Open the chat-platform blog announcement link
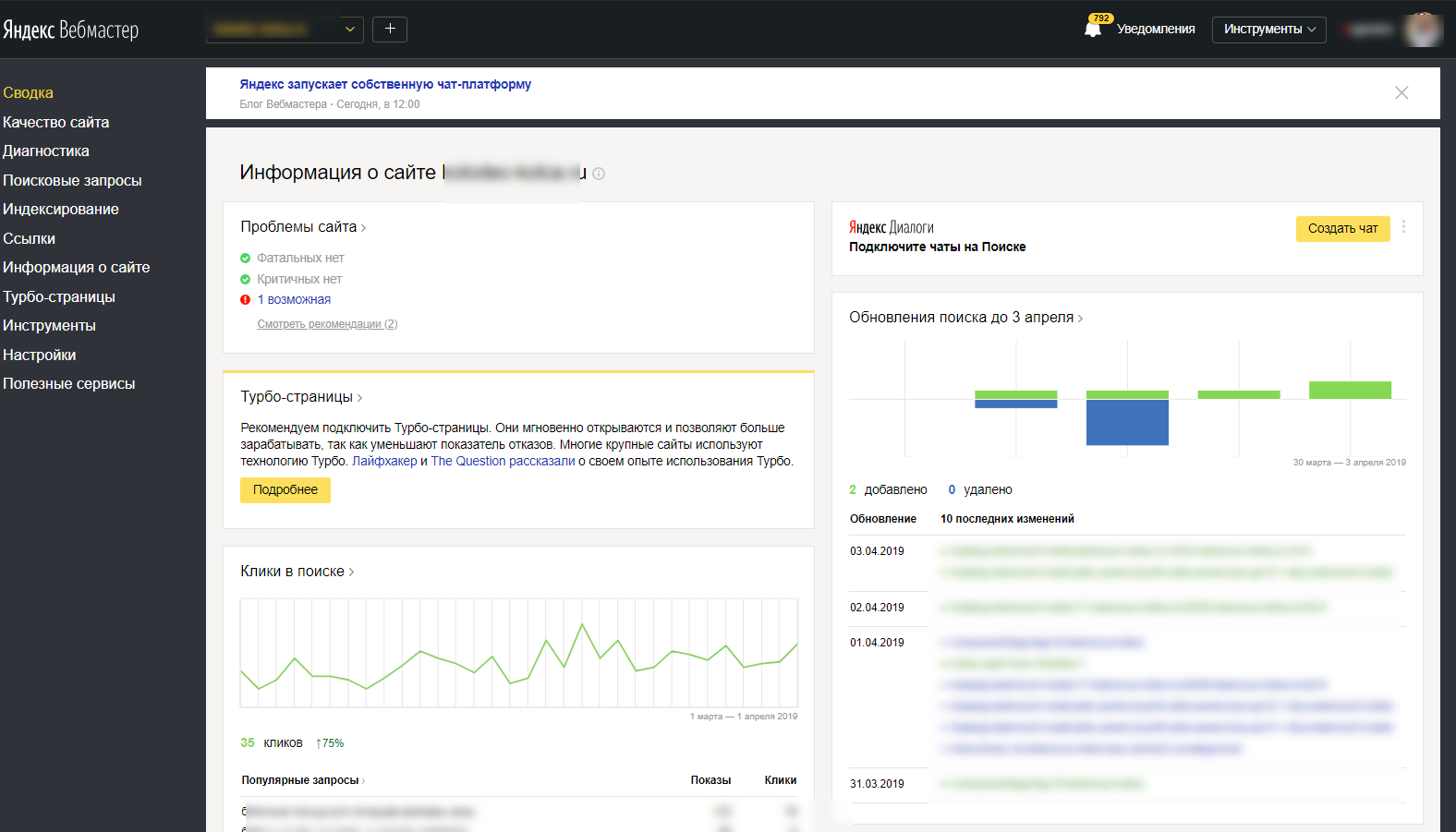Image resolution: width=1456 pixels, height=832 pixels. (x=385, y=84)
